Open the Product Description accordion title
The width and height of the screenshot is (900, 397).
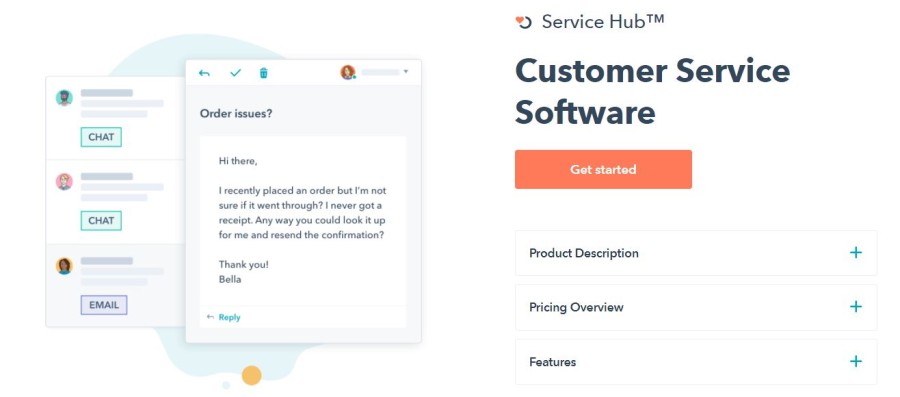584,253
